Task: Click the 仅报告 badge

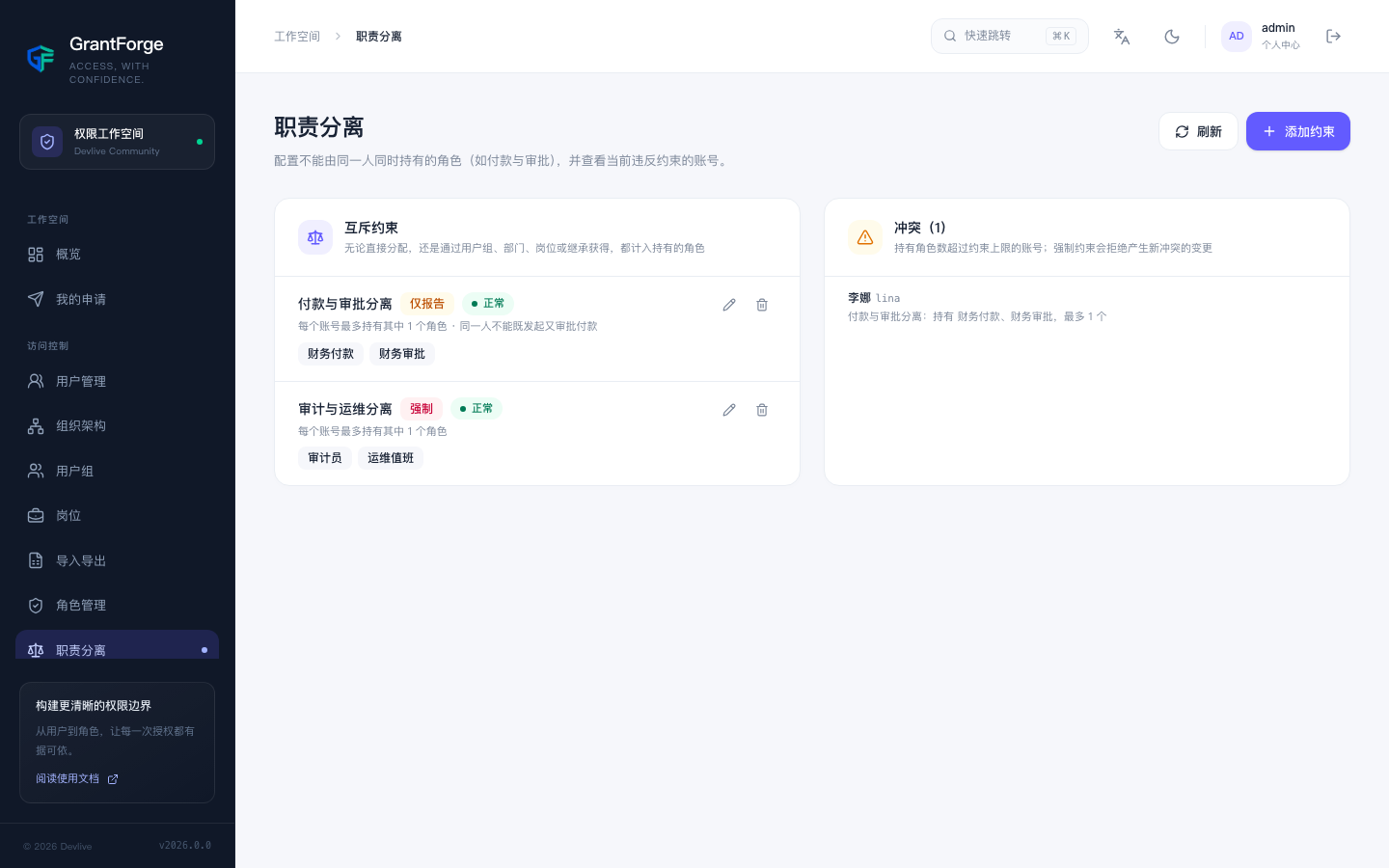Action: [427, 304]
